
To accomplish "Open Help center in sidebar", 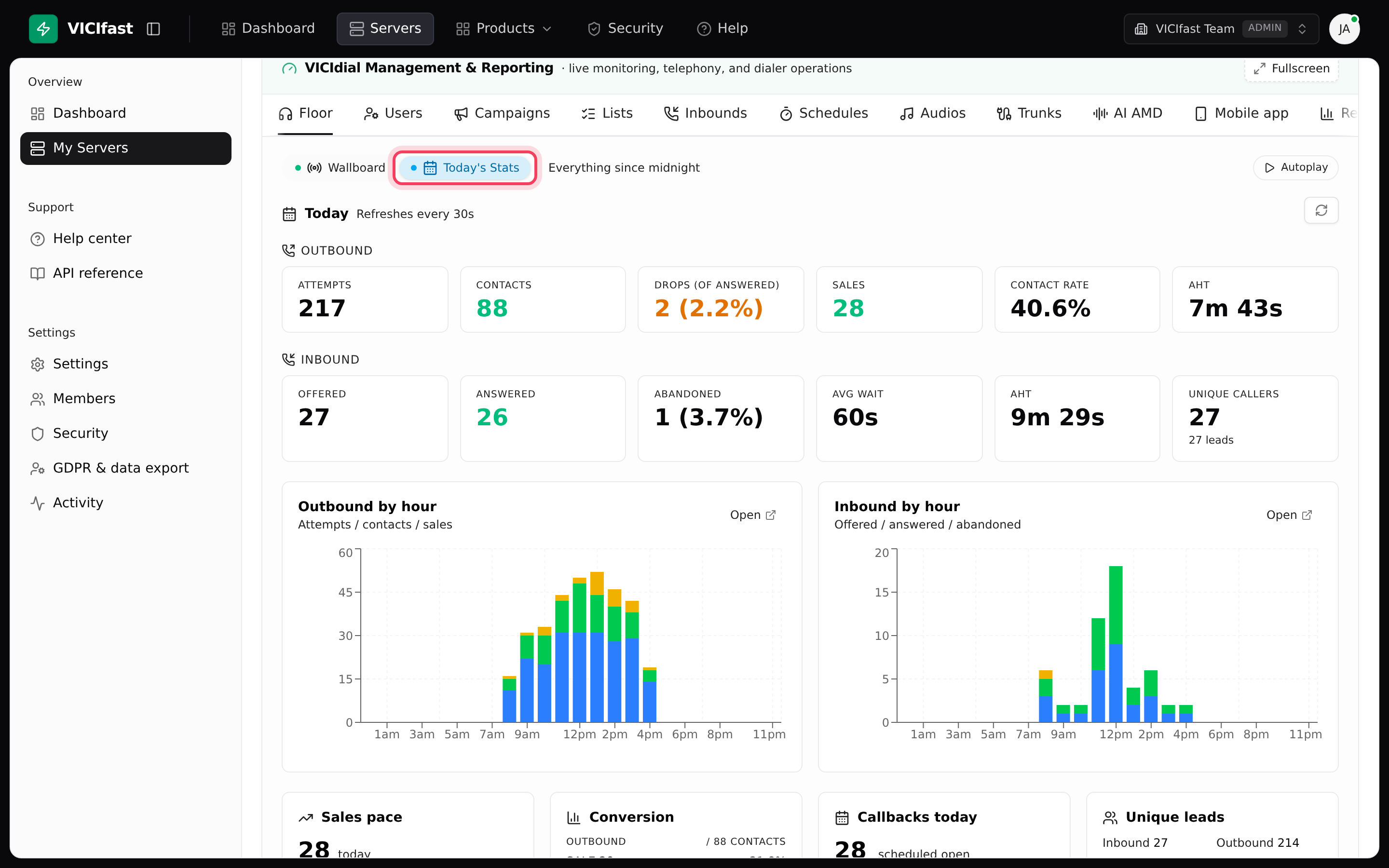I will (126, 239).
